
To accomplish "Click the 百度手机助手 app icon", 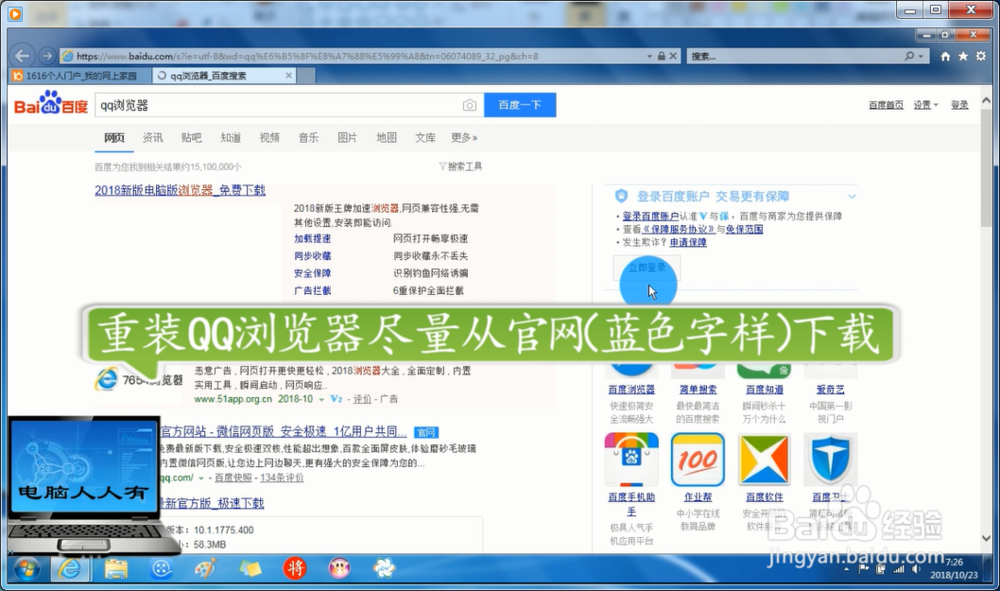I will pos(631,459).
